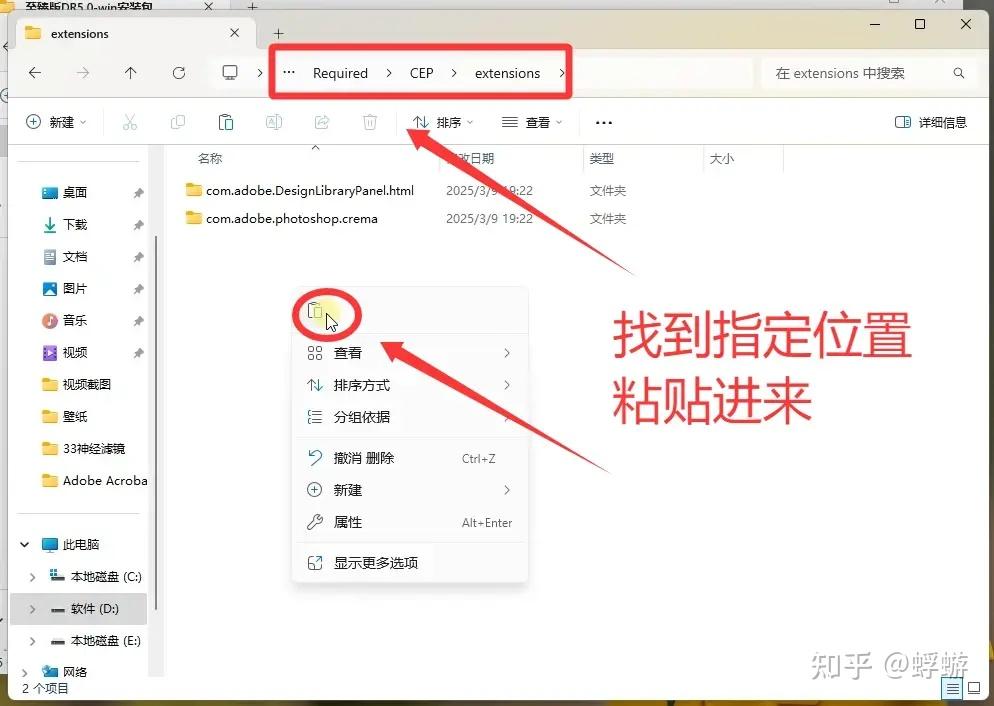The image size is (994, 706).
Task: Click the Copy icon in the toolbar
Action: 178,121
